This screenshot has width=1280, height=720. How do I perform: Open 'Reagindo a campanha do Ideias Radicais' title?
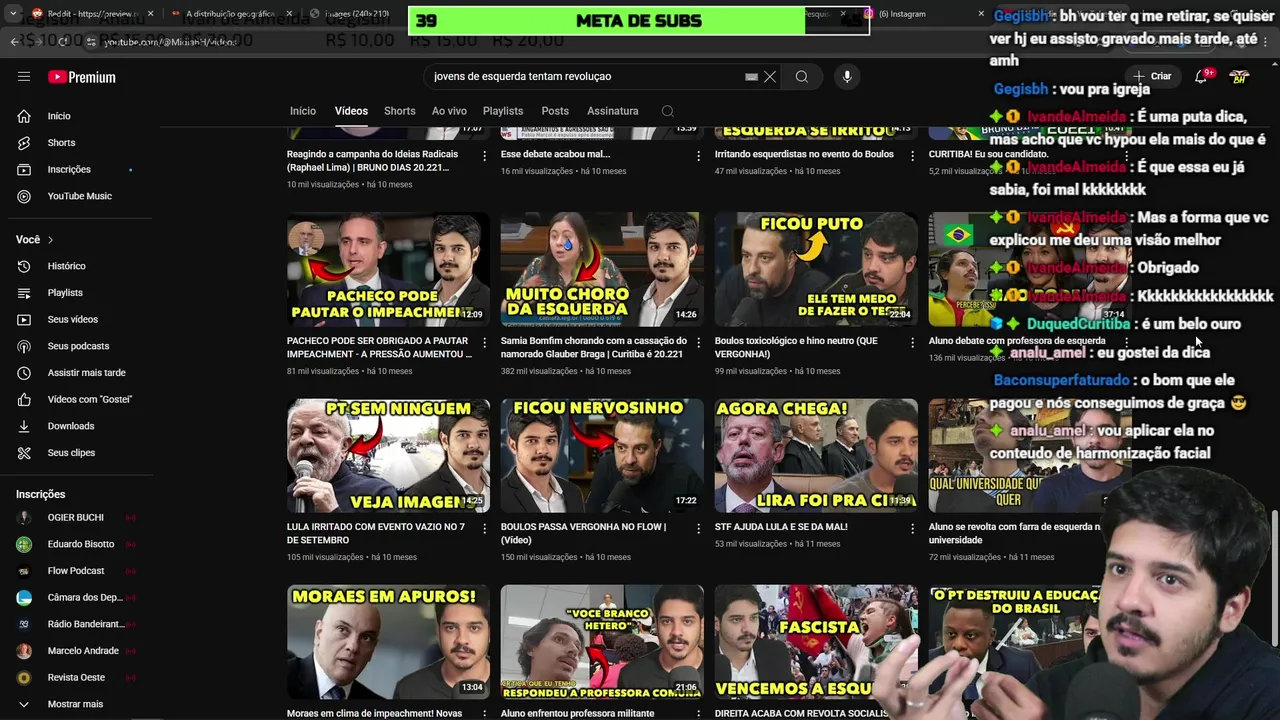click(x=372, y=161)
